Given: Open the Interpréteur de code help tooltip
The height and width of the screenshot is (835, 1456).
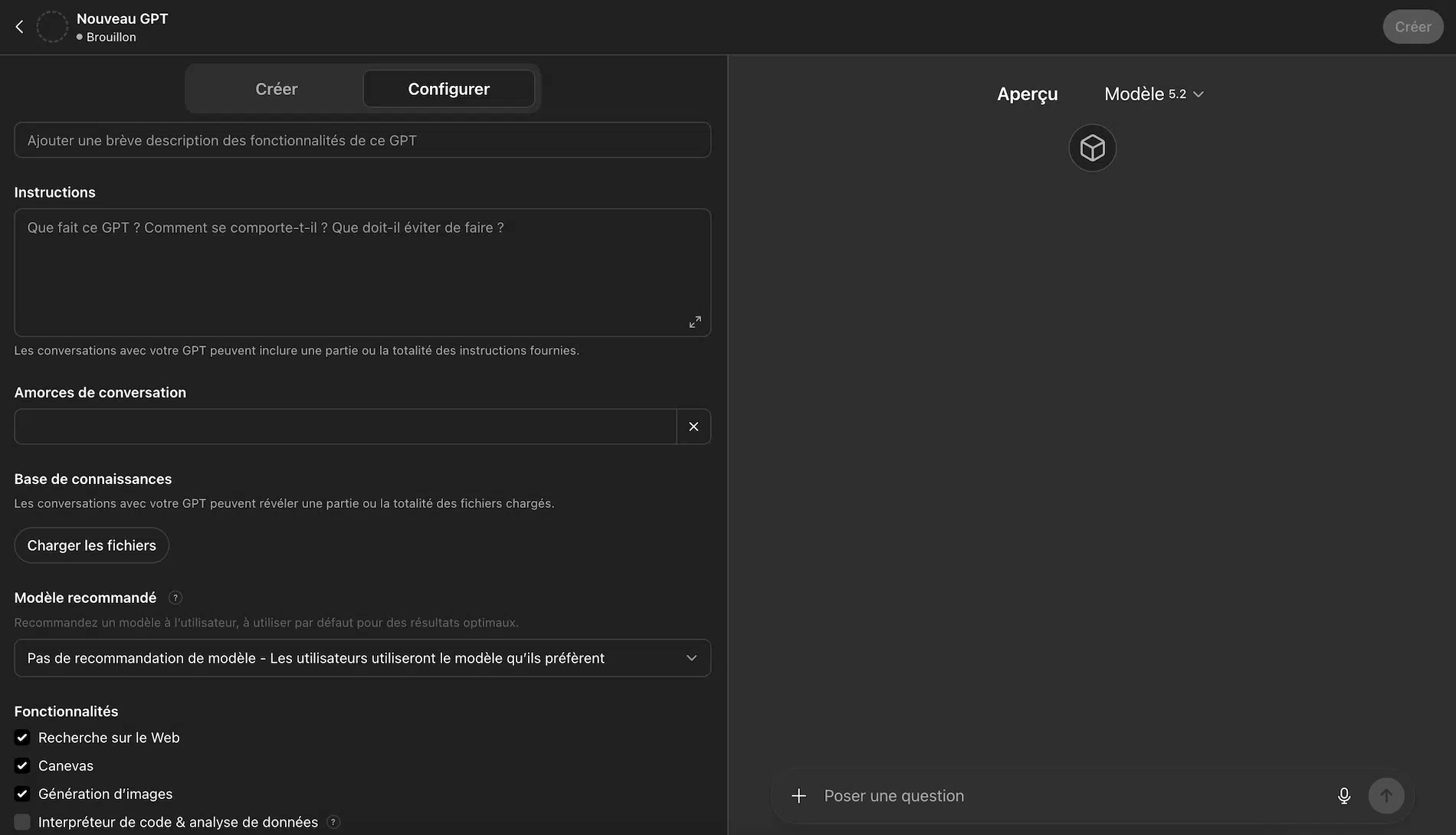Looking at the screenshot, I should [333, 821].
